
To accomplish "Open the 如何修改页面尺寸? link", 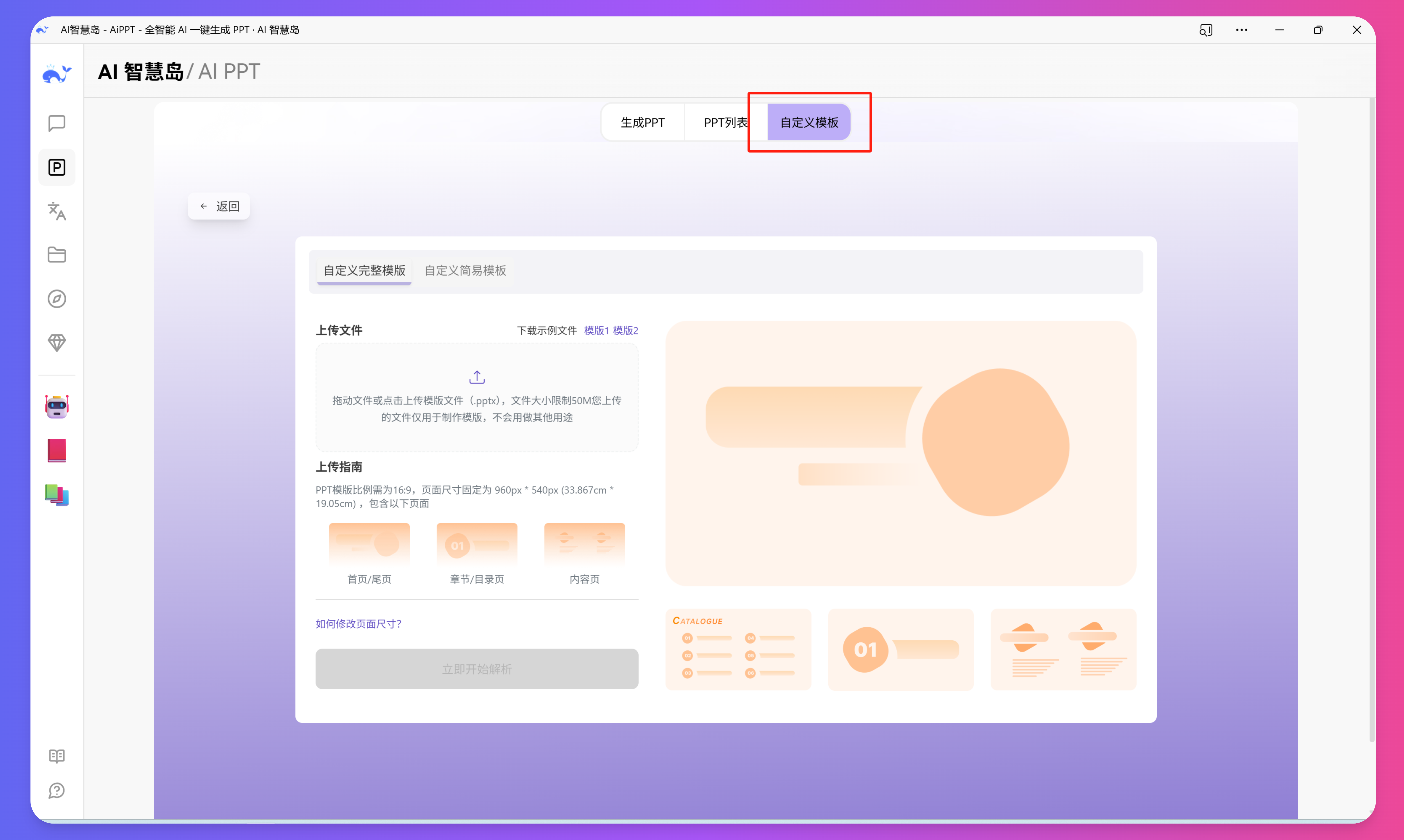I will [359, 624].
